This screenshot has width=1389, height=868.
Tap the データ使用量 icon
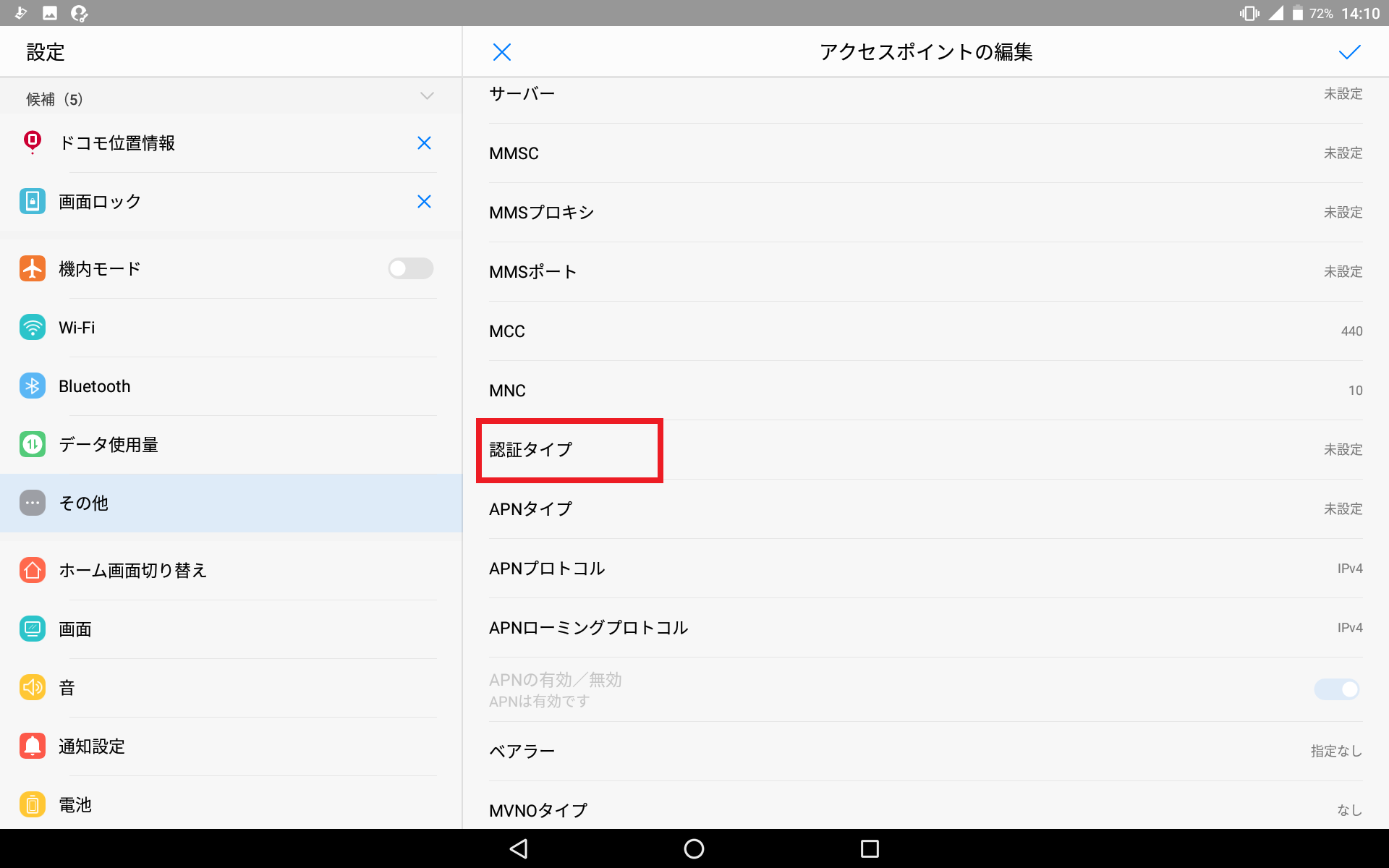pyautogui.click(x=33, y=444)
